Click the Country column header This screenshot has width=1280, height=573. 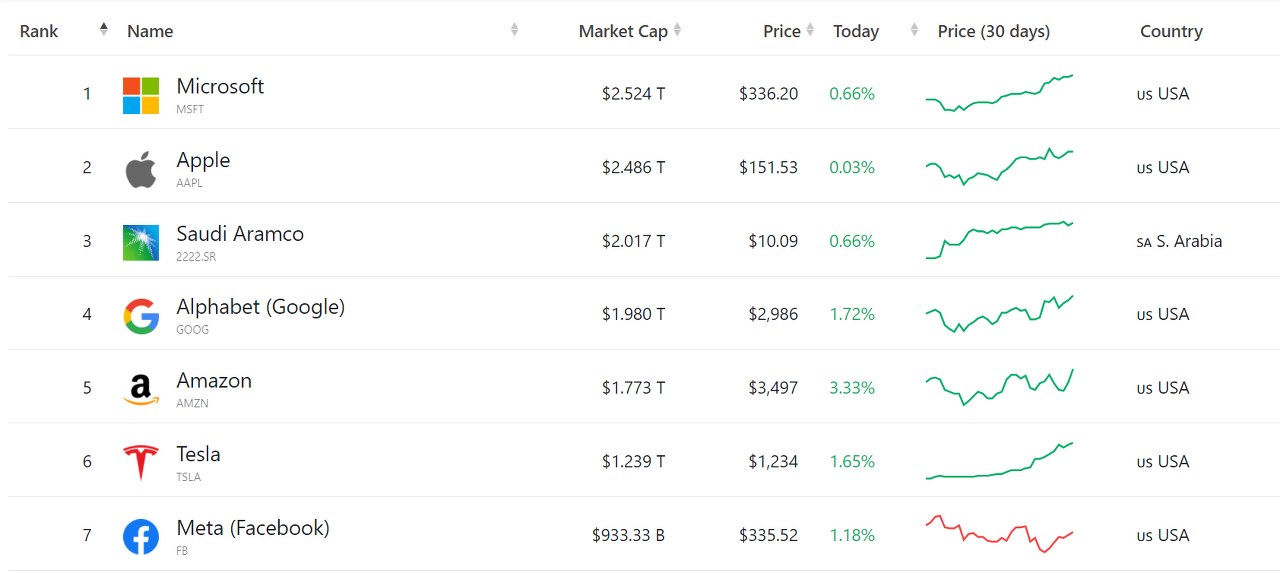1171,31
